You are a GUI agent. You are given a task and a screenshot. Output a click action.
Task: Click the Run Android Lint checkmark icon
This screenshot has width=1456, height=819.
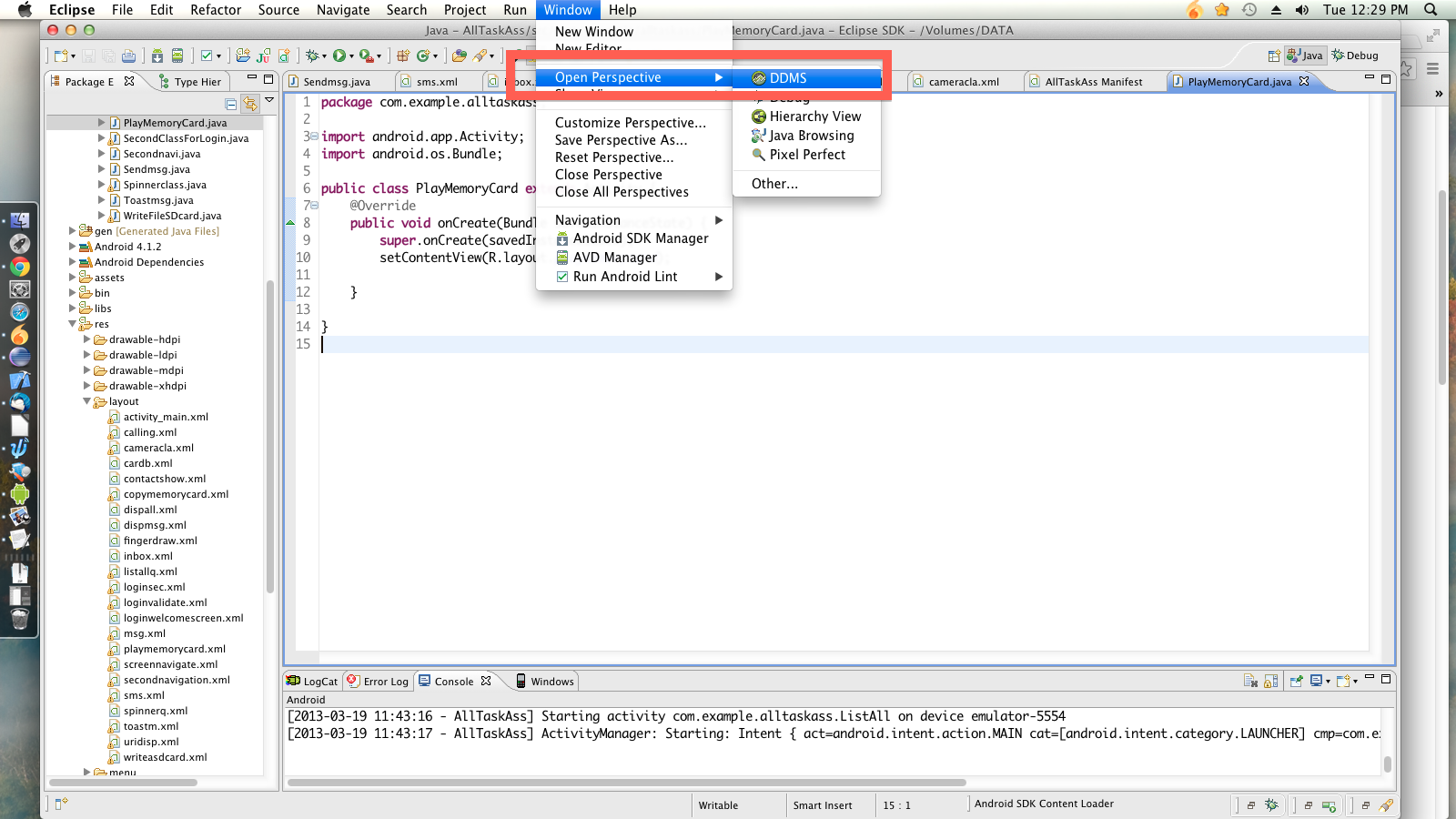[x=207, y=56]
